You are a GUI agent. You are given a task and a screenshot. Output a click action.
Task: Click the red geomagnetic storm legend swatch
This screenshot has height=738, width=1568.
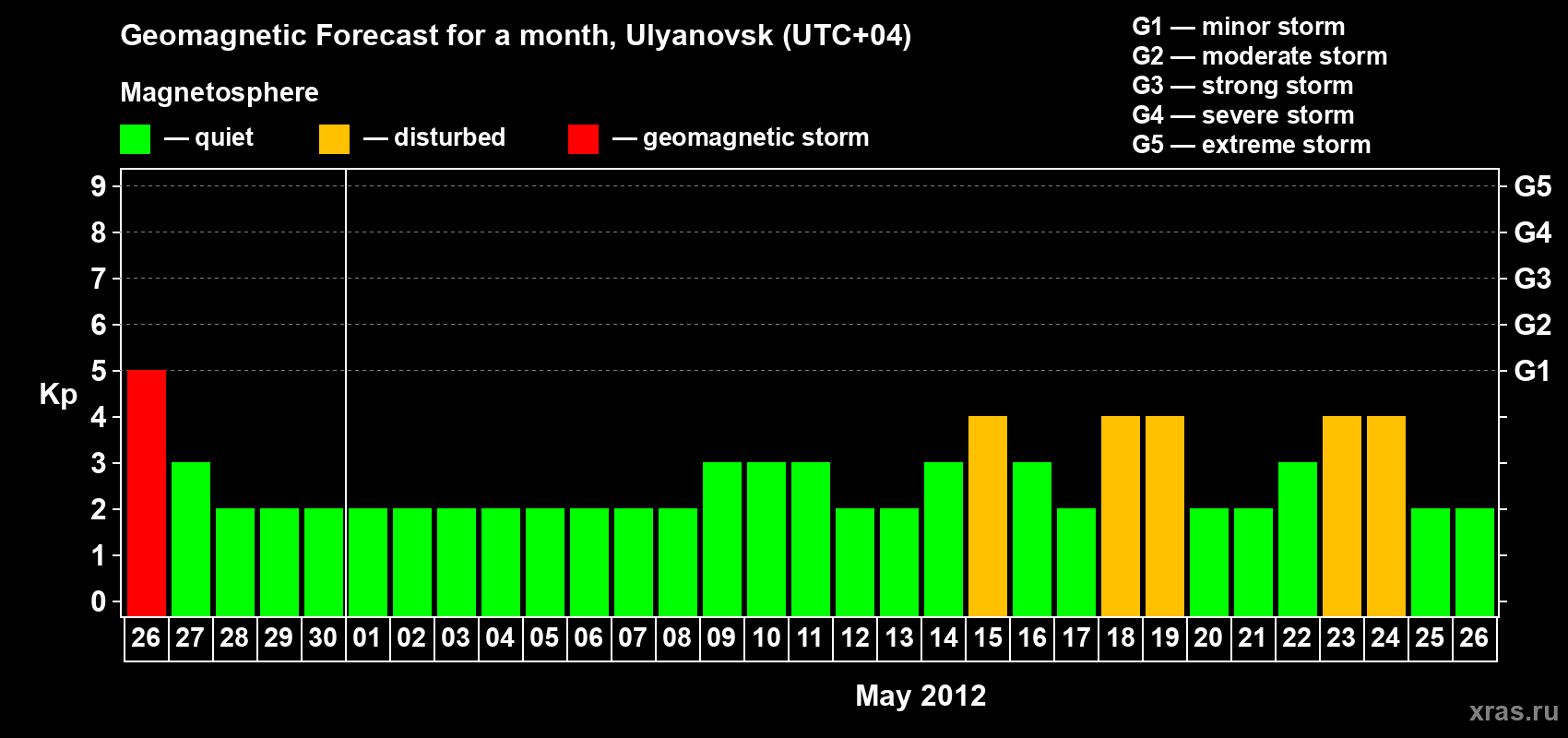tap(583, 139)
